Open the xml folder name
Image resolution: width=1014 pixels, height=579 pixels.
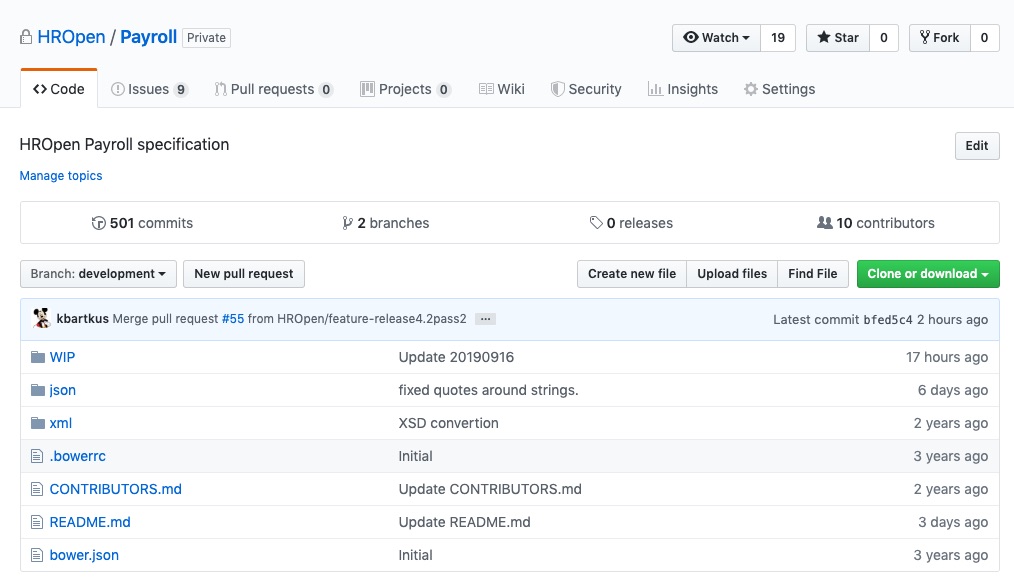click(61, 423)
